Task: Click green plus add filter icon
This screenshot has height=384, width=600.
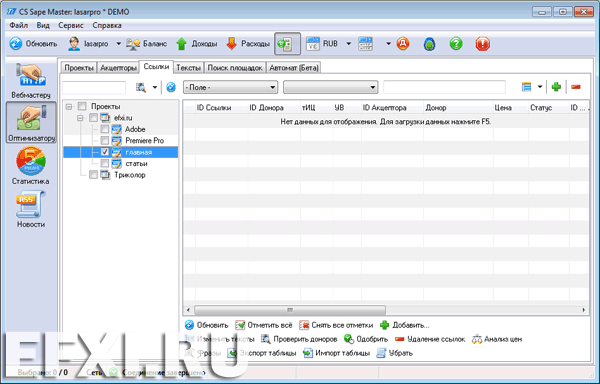Action: pyautogui.click(x=556, y=87)
